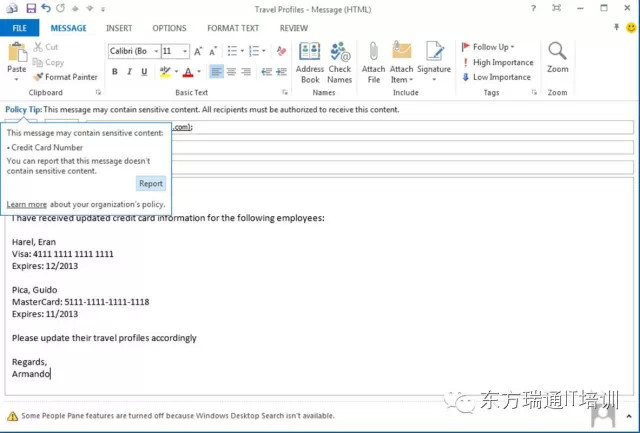Screen dimensions: 640x433
Task: Click the People Pane warning icon
Action: 13,416
